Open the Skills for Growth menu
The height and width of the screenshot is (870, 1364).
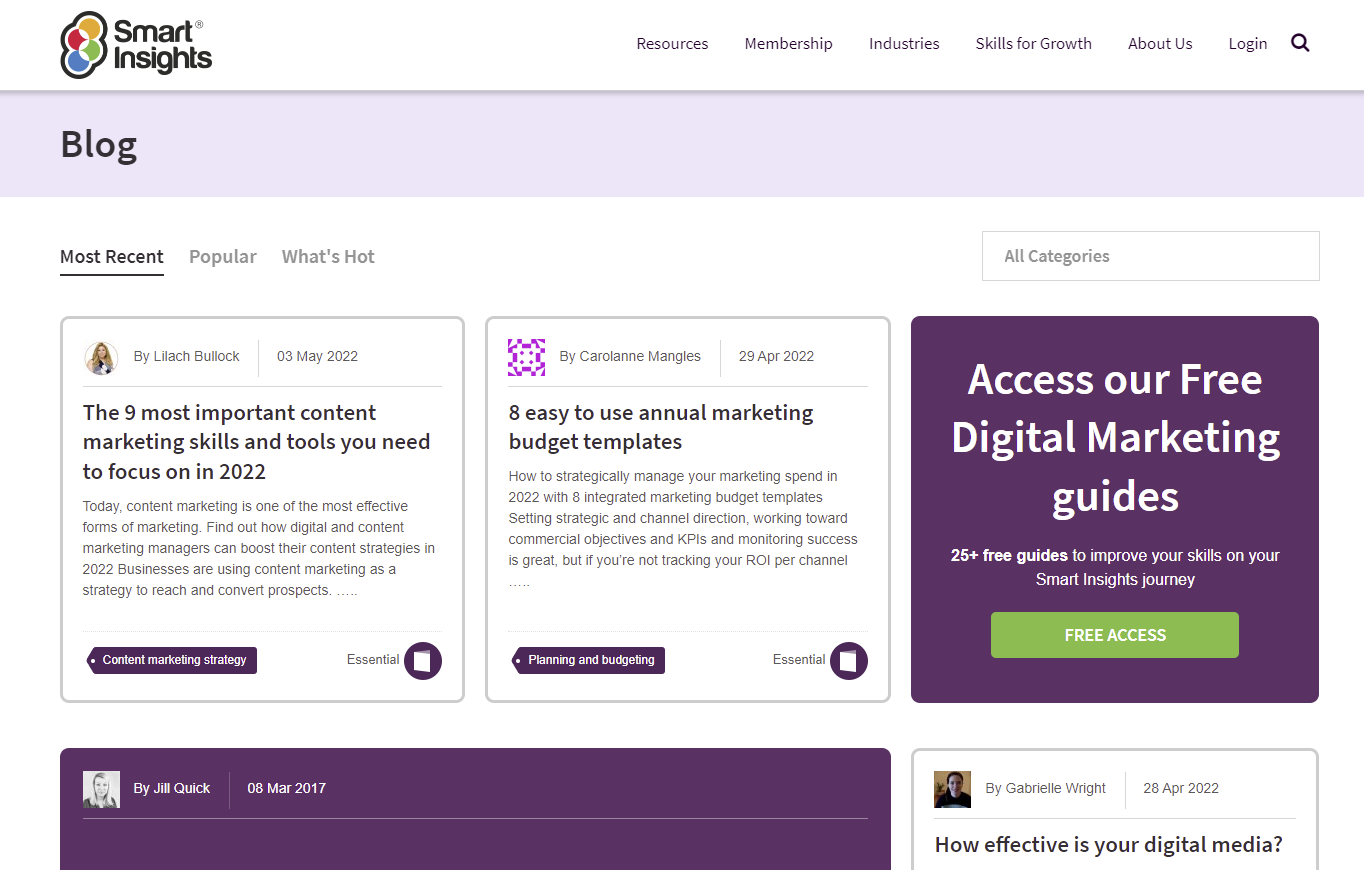coord(1034,44)
